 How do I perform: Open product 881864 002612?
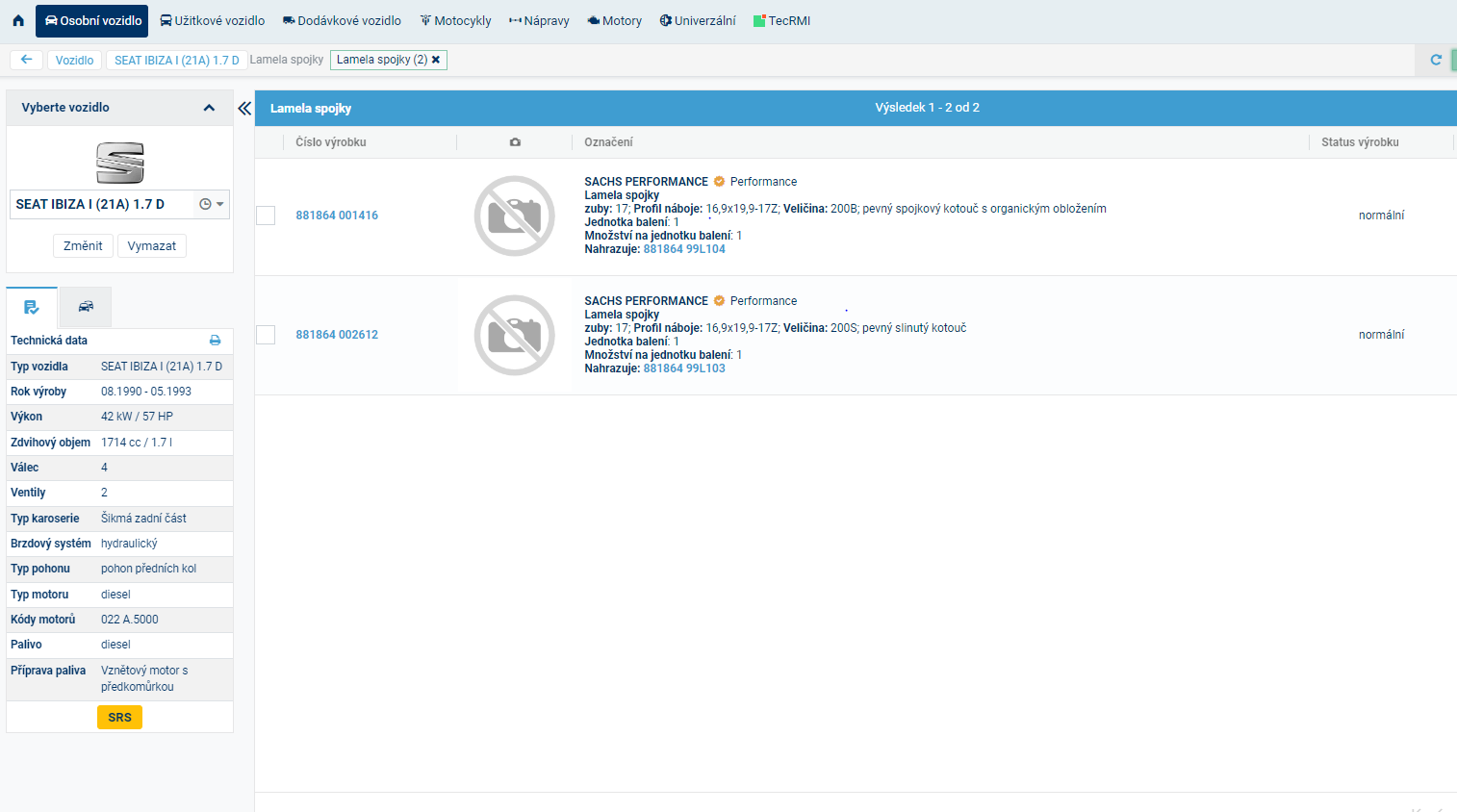pos(337,335)
